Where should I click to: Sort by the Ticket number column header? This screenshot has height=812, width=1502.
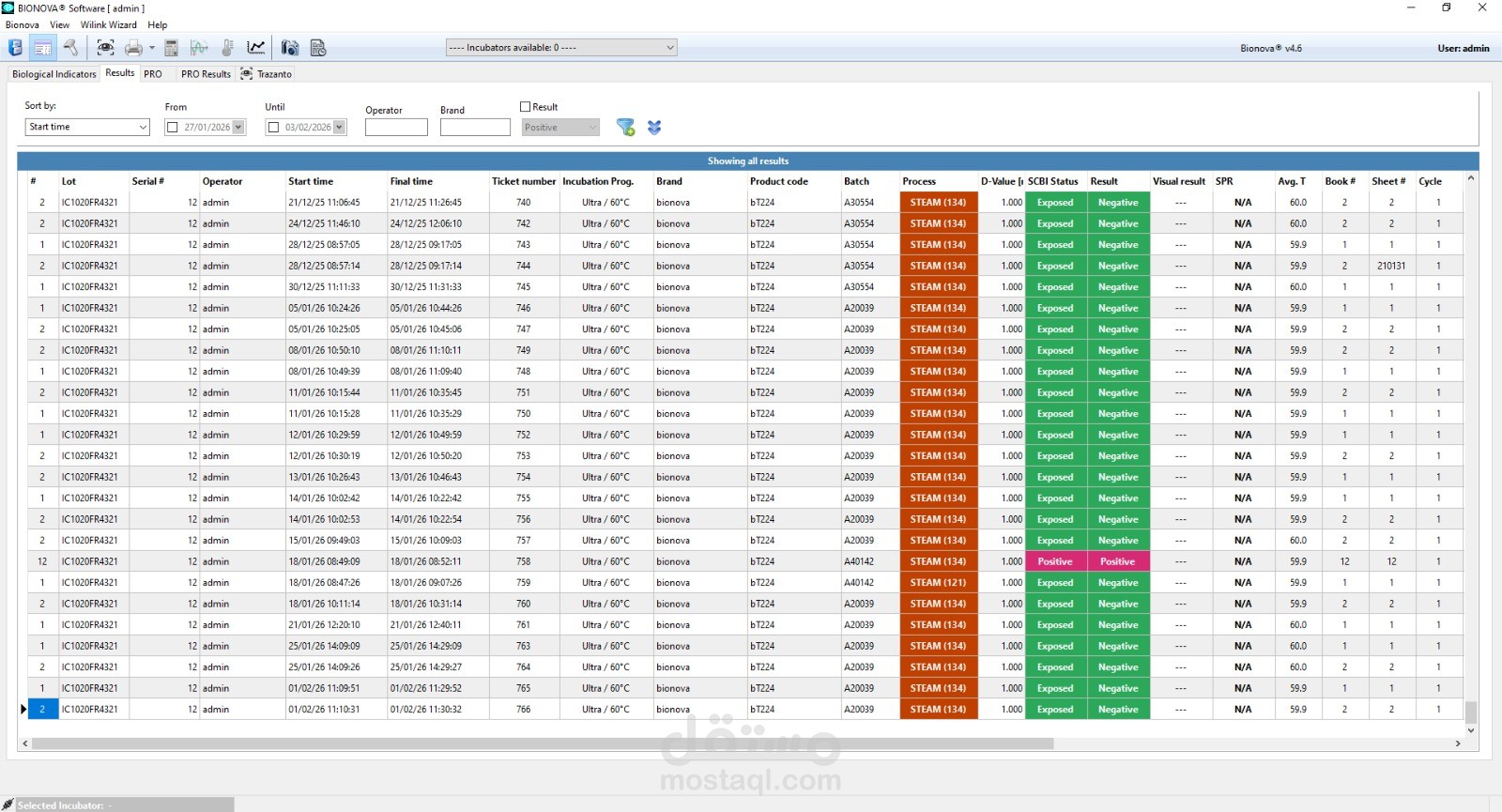tap(524, 181)
